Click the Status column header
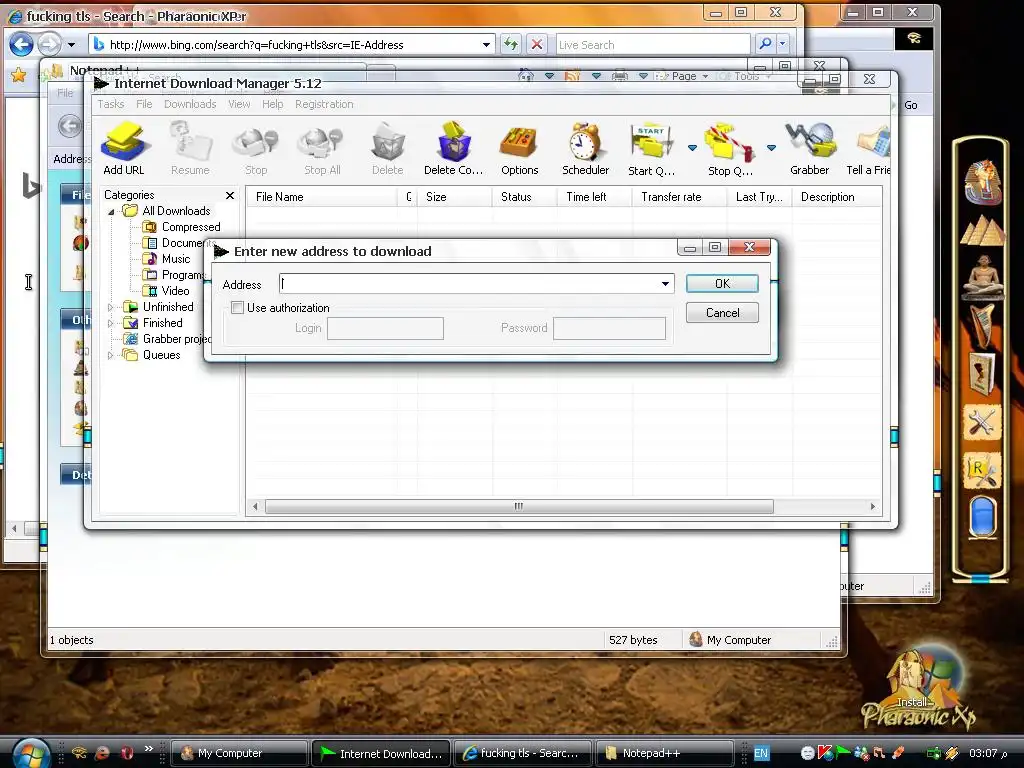 [x=524, y=197]
